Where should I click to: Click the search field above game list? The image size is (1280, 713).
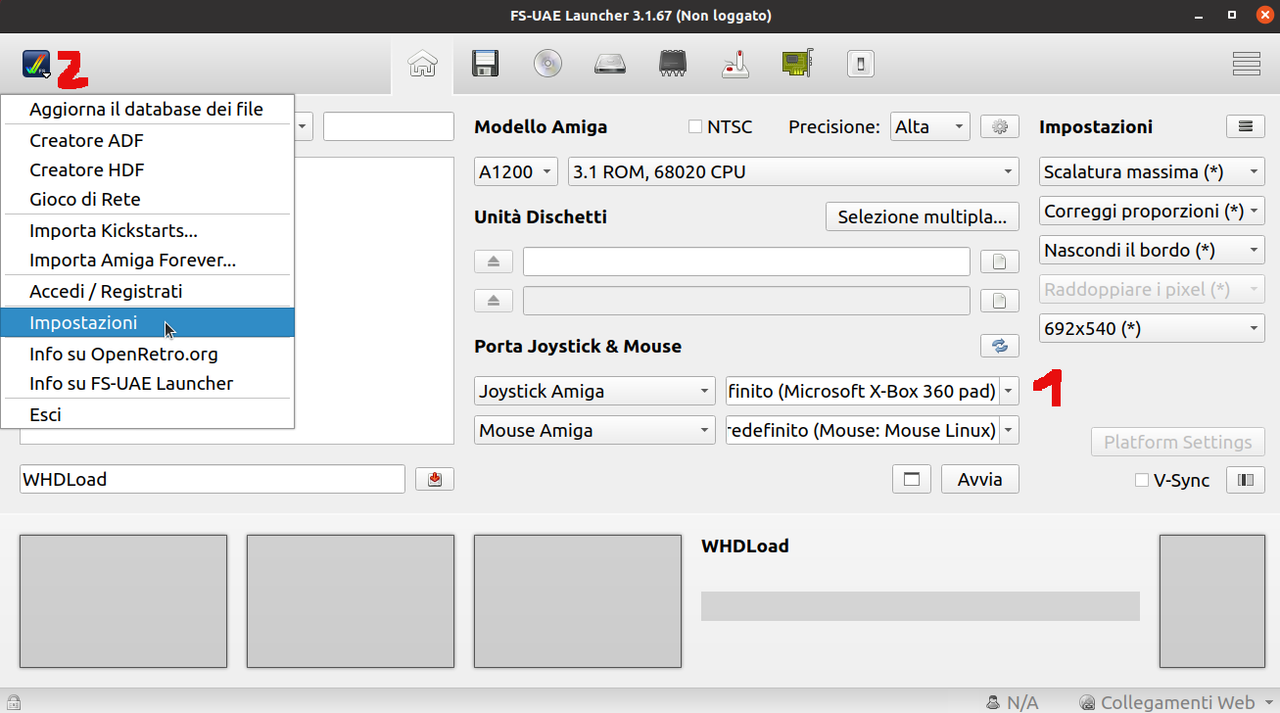click(388, 127)
